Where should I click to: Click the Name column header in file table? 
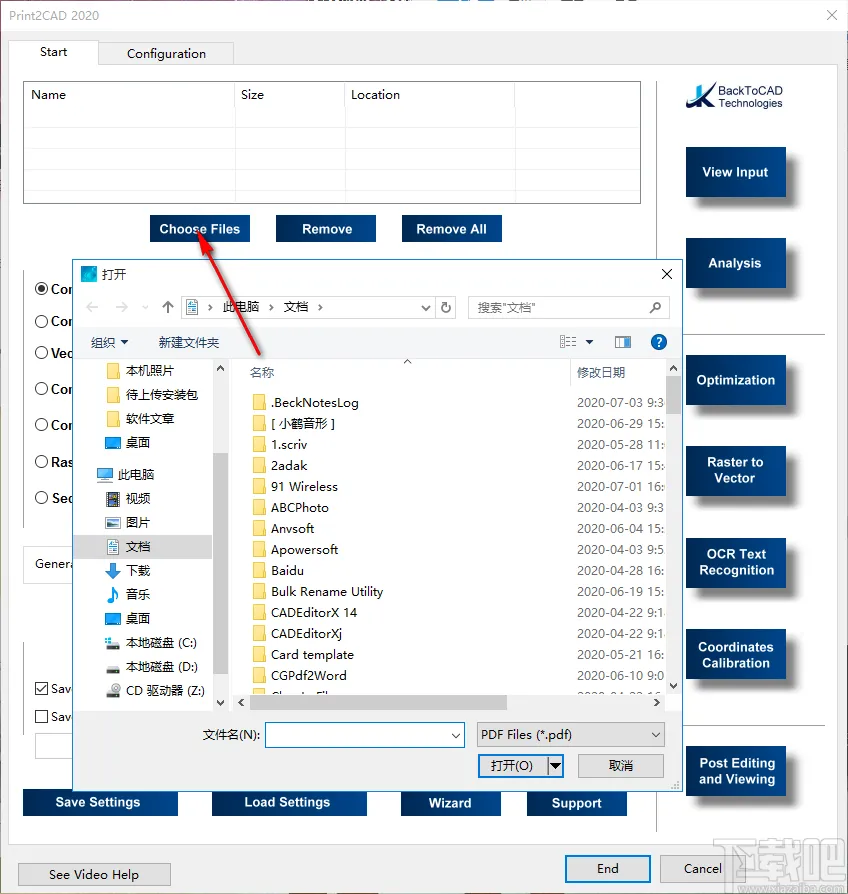(48, 95)
